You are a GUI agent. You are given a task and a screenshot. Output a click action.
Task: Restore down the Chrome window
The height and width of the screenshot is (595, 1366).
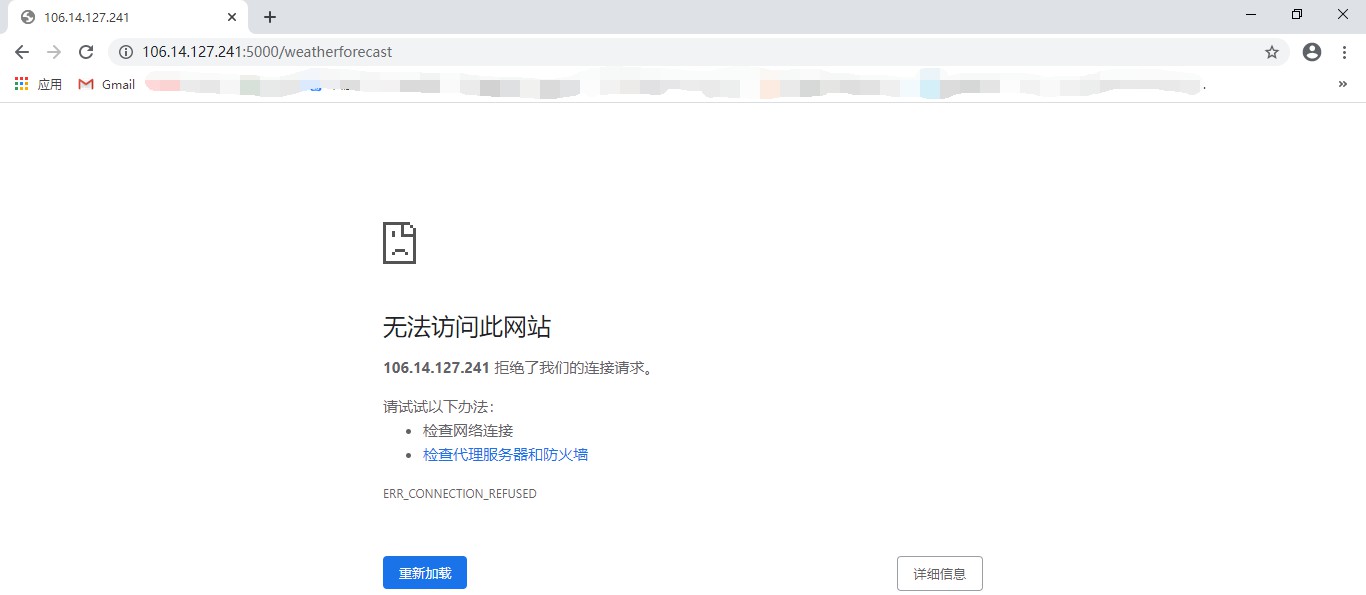click(1297, 14)
